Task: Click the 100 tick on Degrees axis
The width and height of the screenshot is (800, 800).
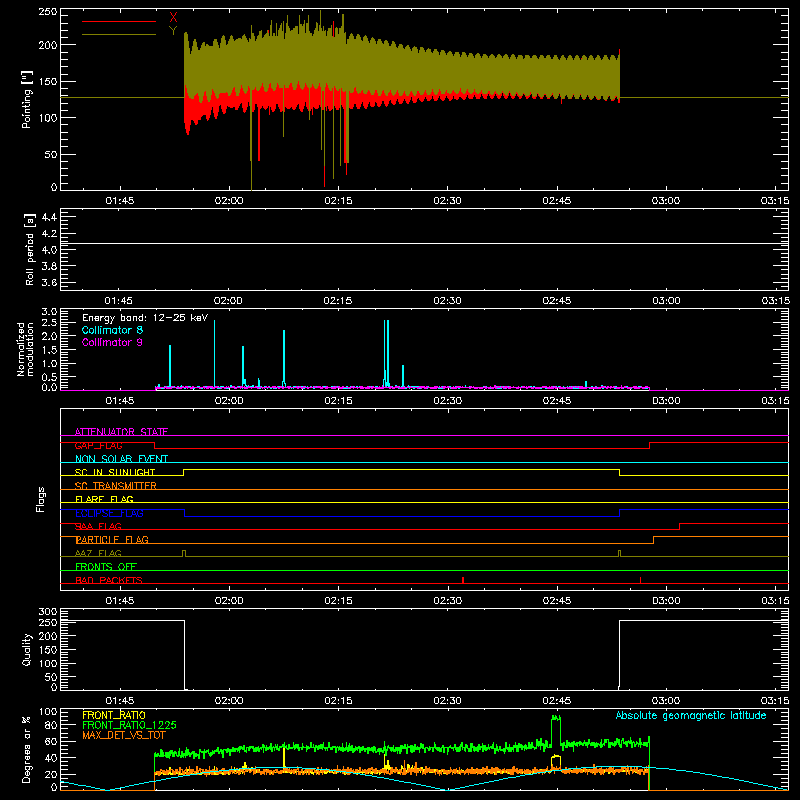Action: [x=47, y=711]
